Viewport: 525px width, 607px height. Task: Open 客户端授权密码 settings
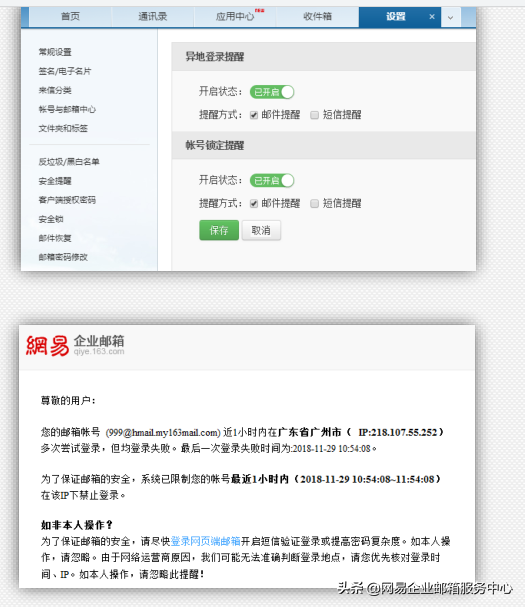coord(67,200)
